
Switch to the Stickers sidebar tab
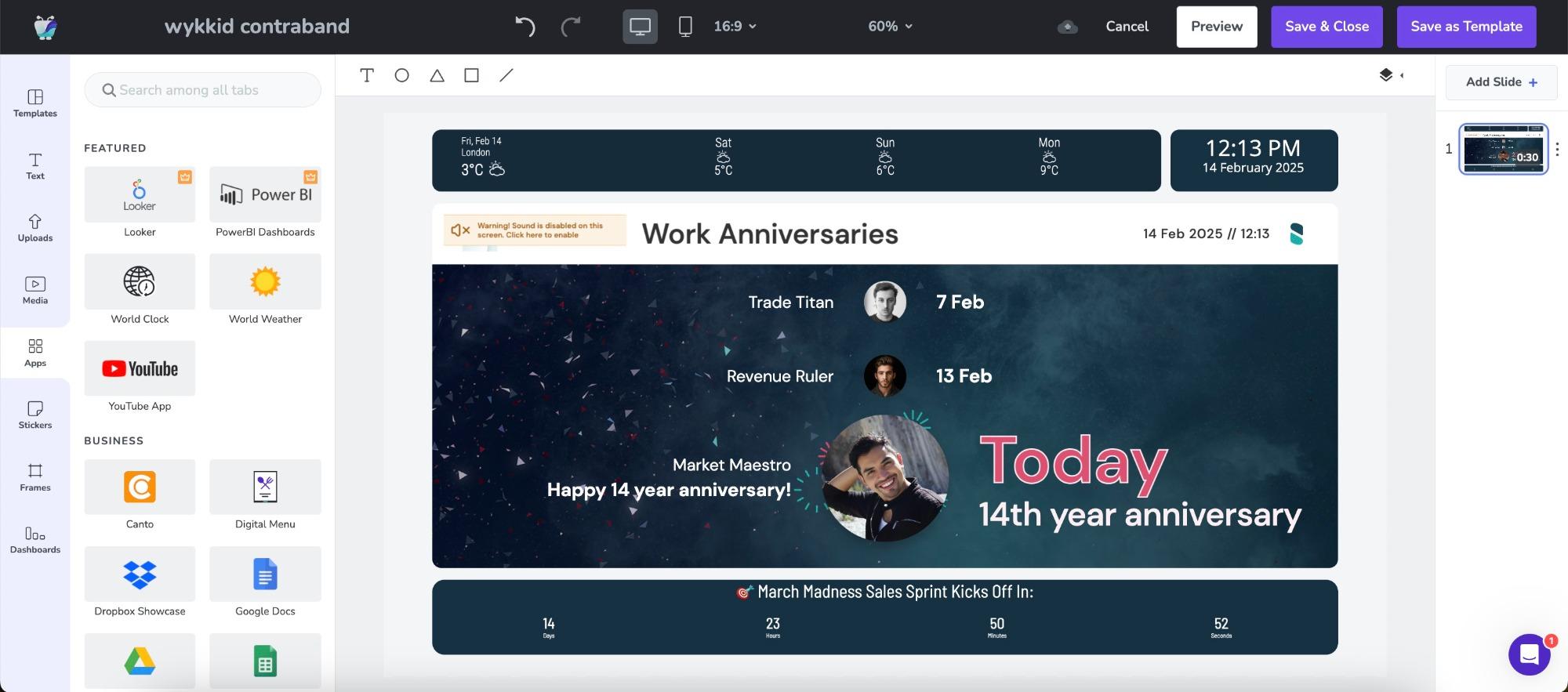pyautogui.click(x=35, y=415)
